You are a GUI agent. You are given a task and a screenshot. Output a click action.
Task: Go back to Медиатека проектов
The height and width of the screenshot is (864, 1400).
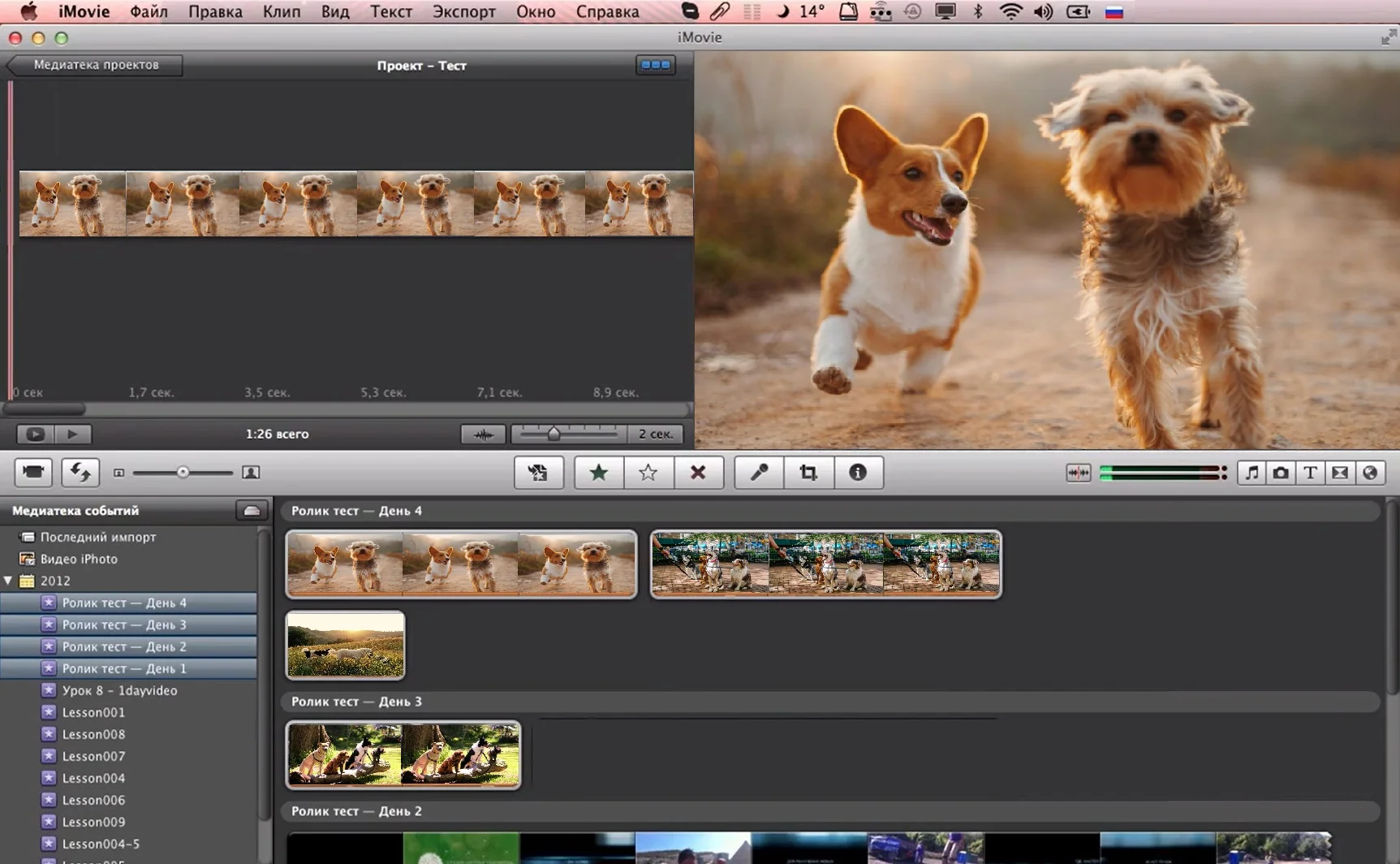(95, 65)
